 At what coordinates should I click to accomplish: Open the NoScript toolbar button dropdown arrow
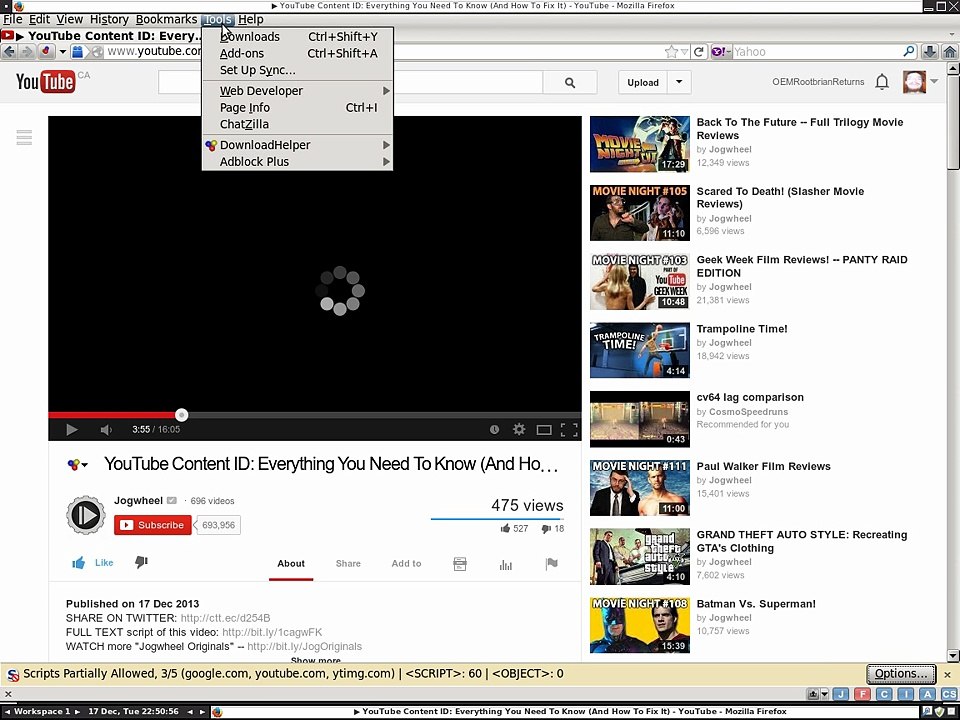tap(62, 52)
